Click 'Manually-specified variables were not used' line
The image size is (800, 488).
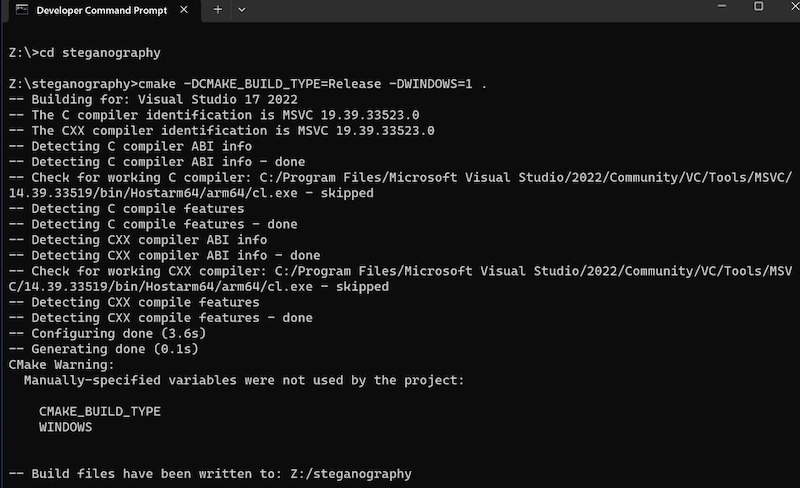coord(244,380)
